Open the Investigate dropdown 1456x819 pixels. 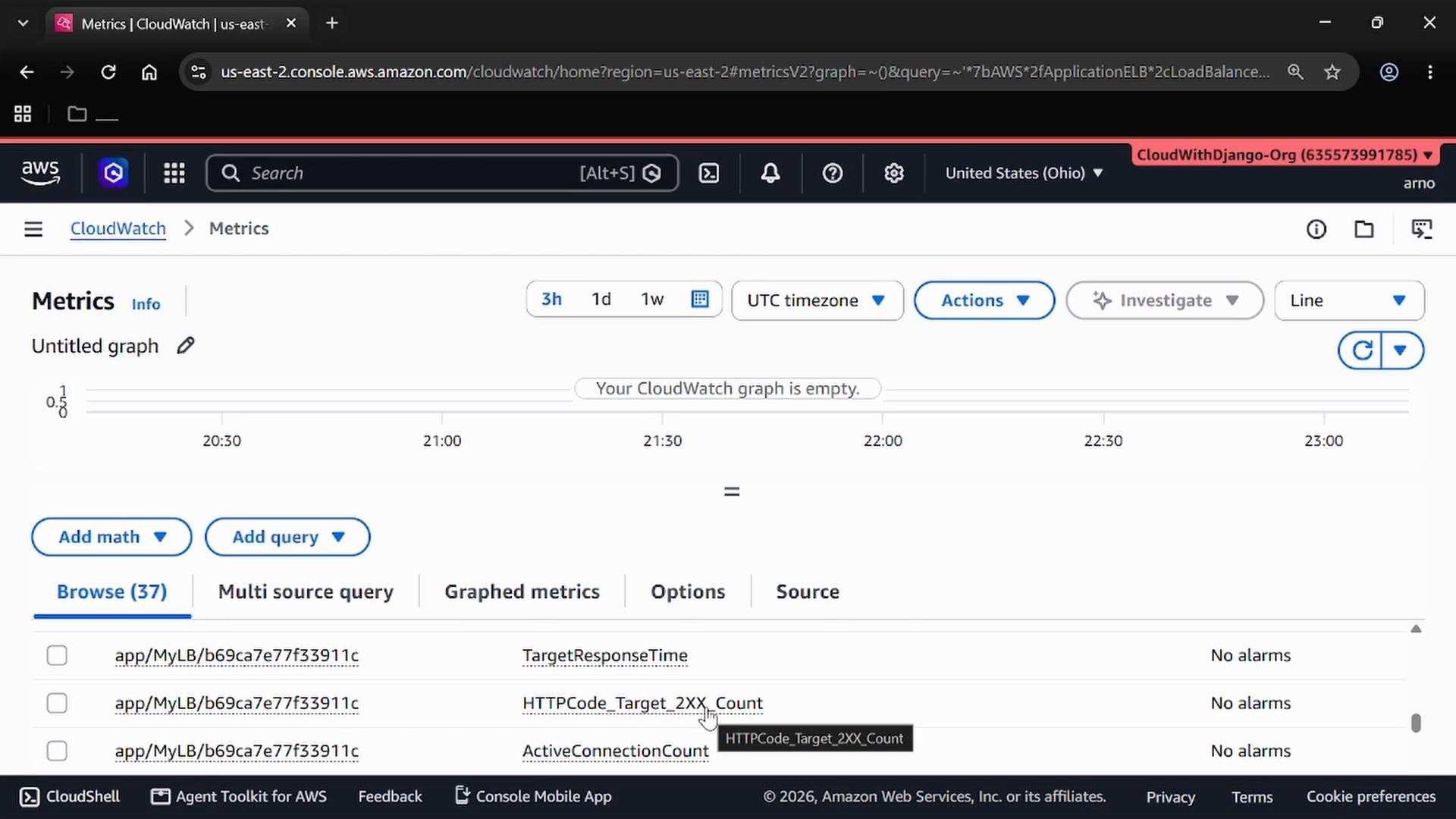pyautogui.click(x=1165, y=300)
